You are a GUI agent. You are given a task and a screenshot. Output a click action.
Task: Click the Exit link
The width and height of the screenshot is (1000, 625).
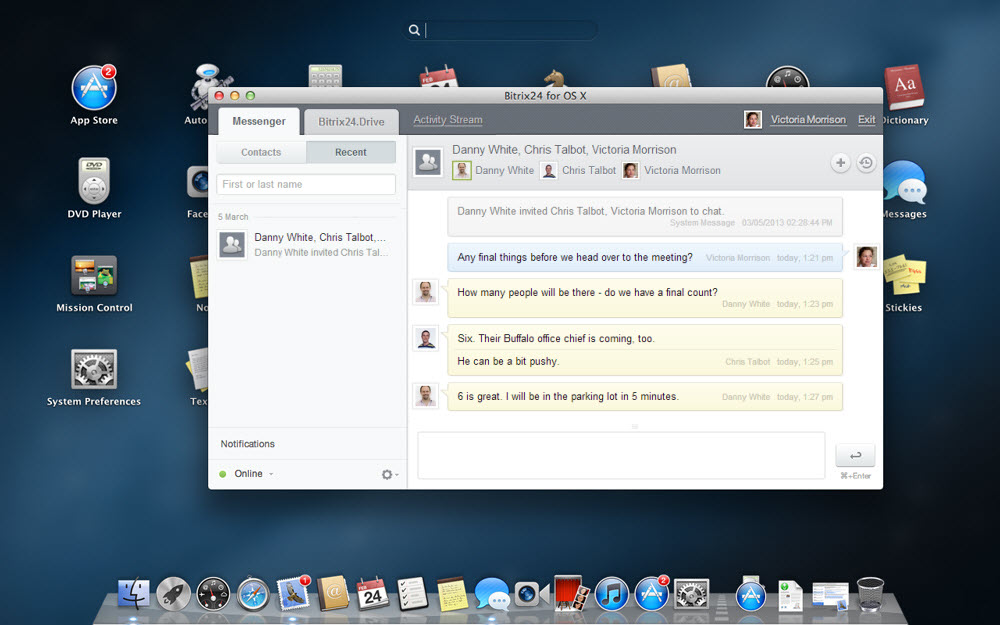coord(866,120)
